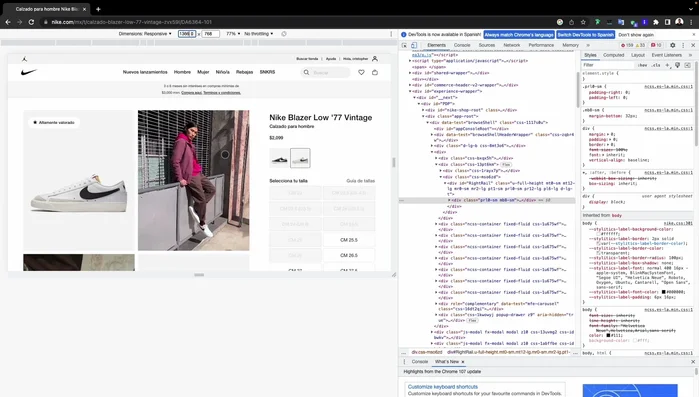Switch to the Computed styles tab

(613, 55)
